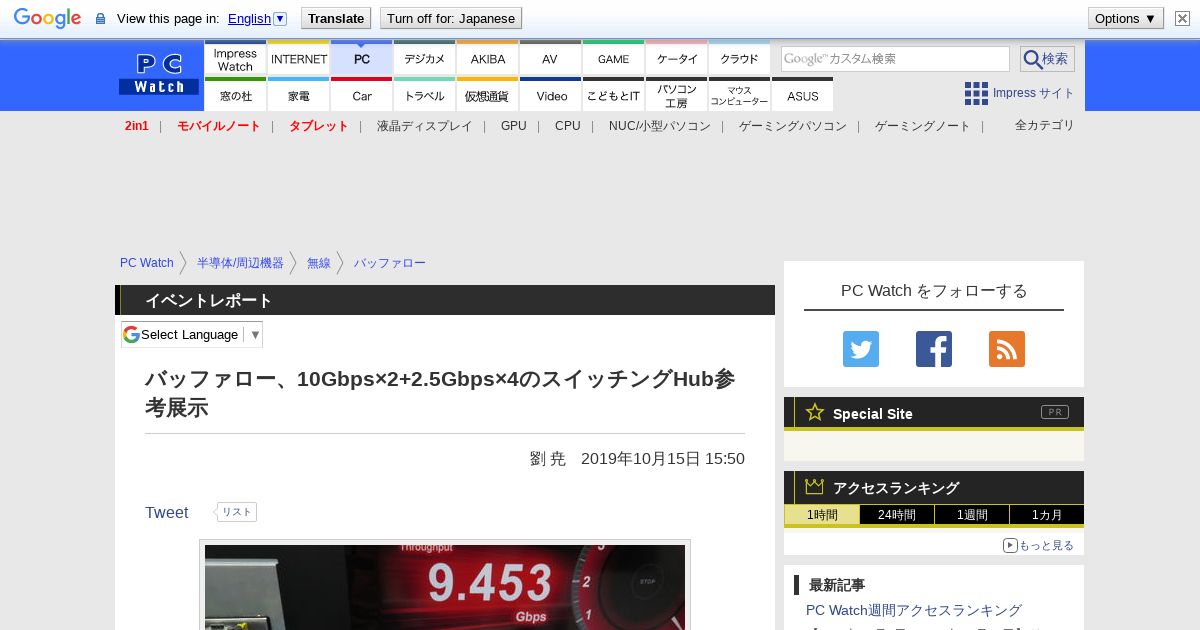Open the トラベル nav item
The width and height of the screenshot is (1200, 630).
pyautogui.click(x=425, y=96)
